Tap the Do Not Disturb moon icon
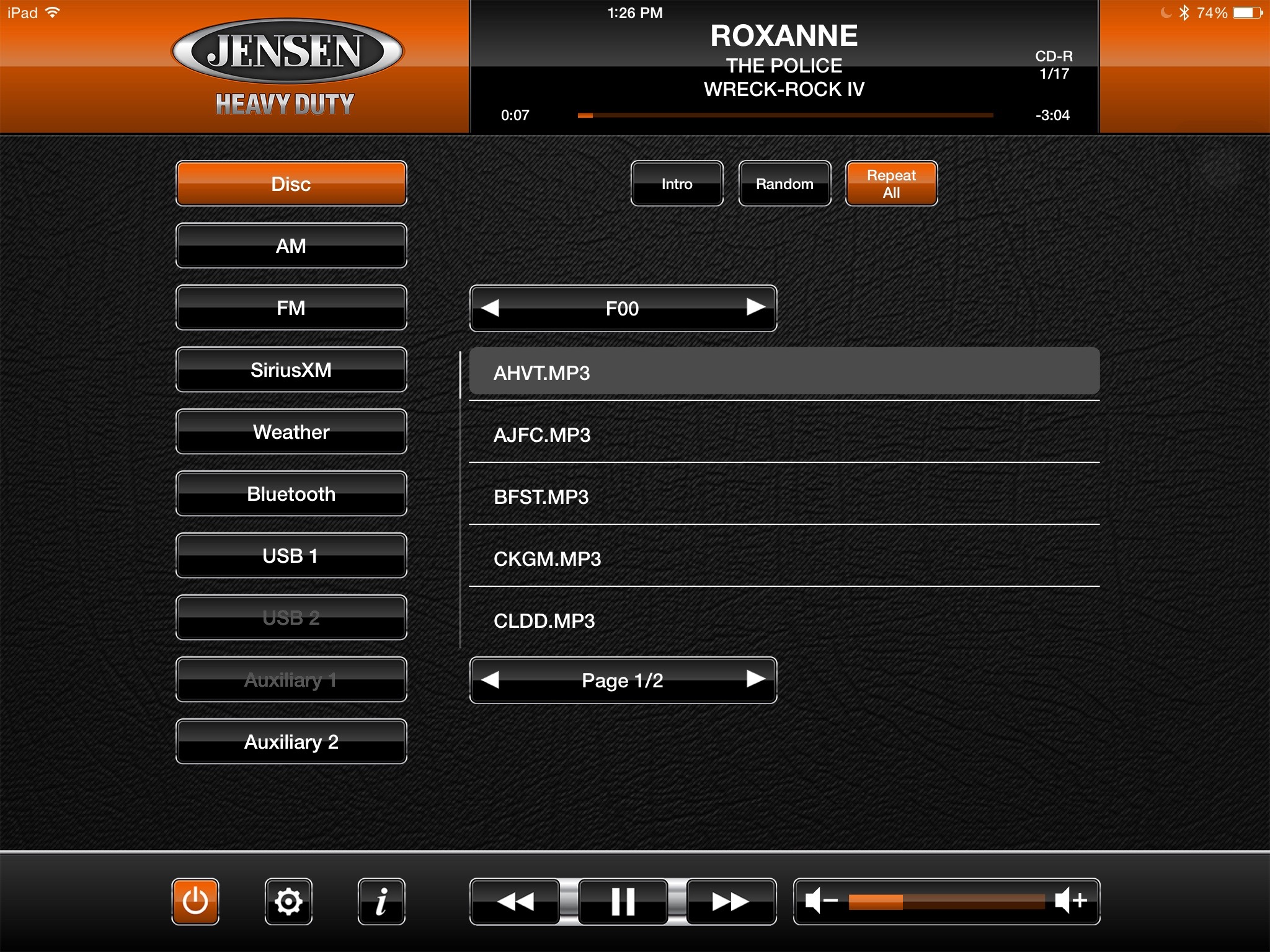 (x=1166, y=12)
